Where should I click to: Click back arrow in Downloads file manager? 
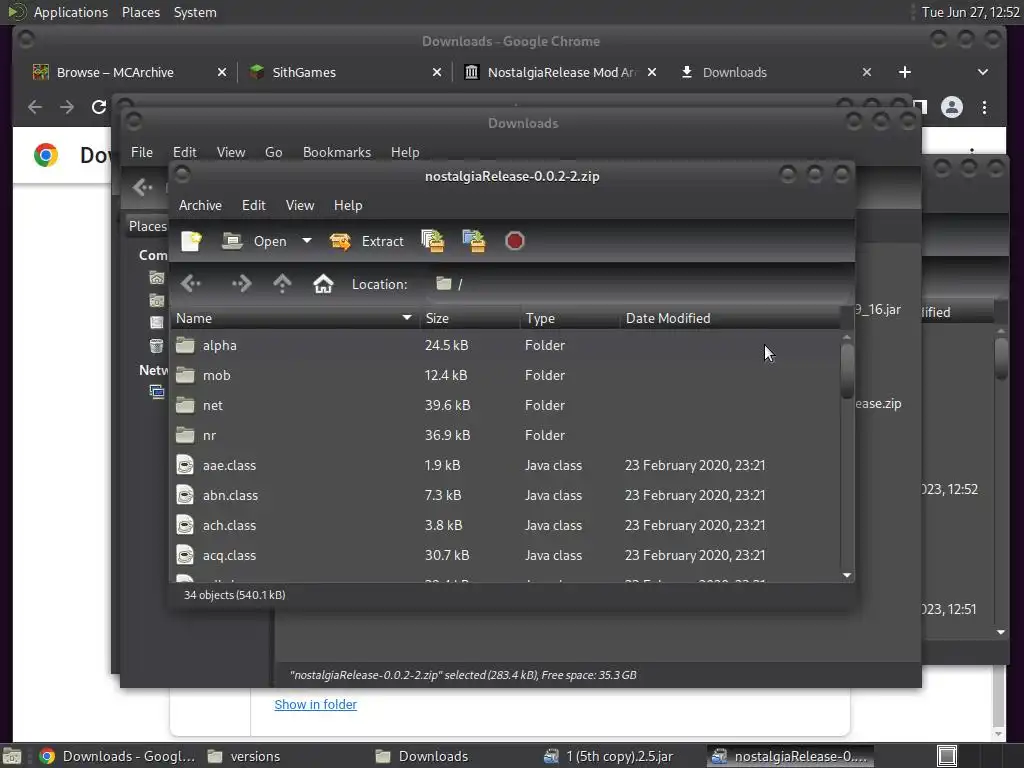click(x=142, y=188)
